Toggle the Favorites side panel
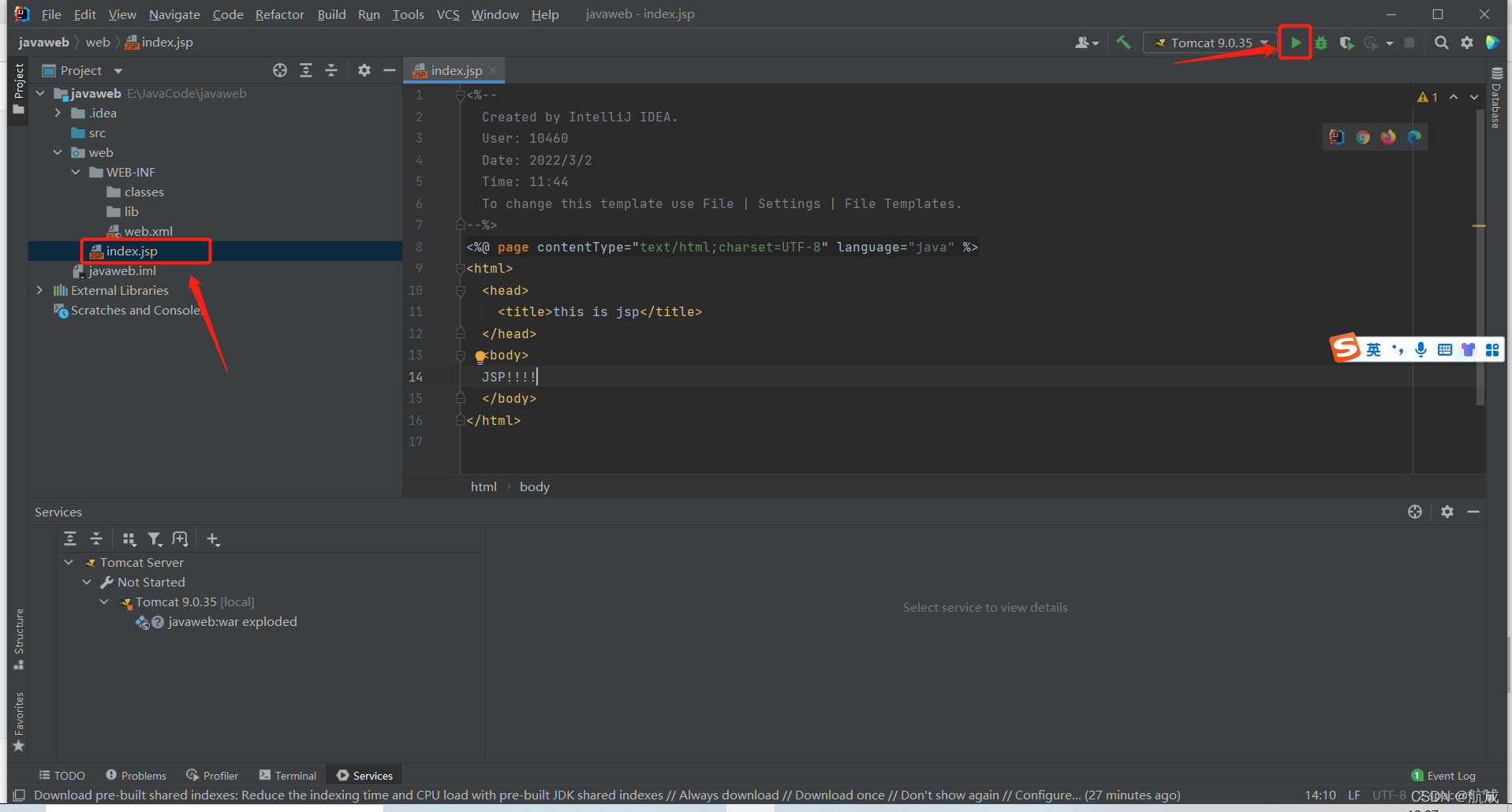Screen dimensions: 1512x812 (19, 722)
